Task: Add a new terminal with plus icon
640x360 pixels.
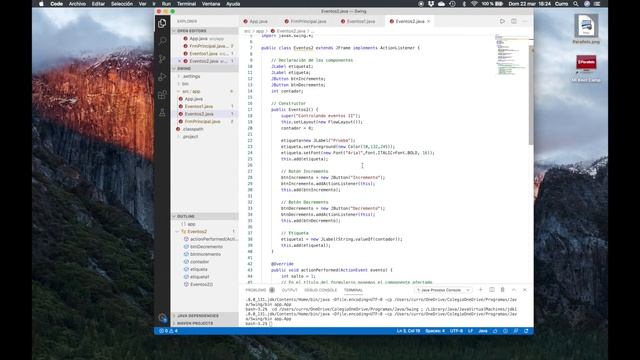Action: point(480,290)
